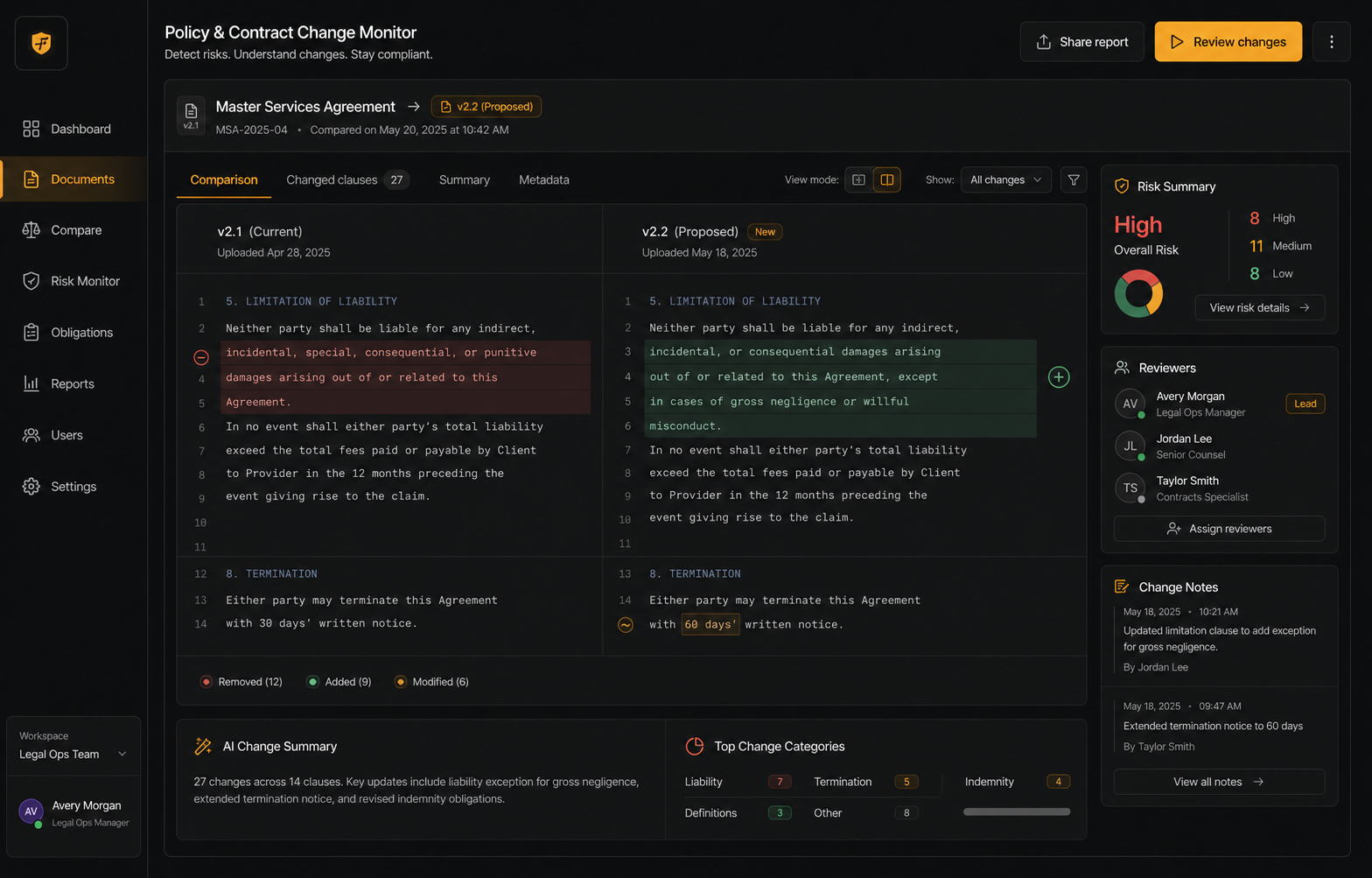The width and height of the screenshot is (1372, 878).
Task: Click Other category count 8
Action: pyautogui.click(x=906, y=813)
